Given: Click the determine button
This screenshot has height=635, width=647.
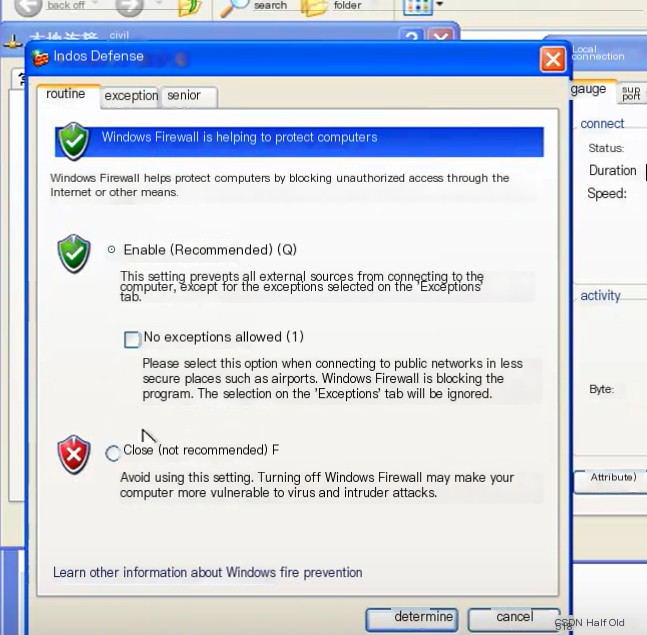Looking at the screenshot, I should pos(412,618).
